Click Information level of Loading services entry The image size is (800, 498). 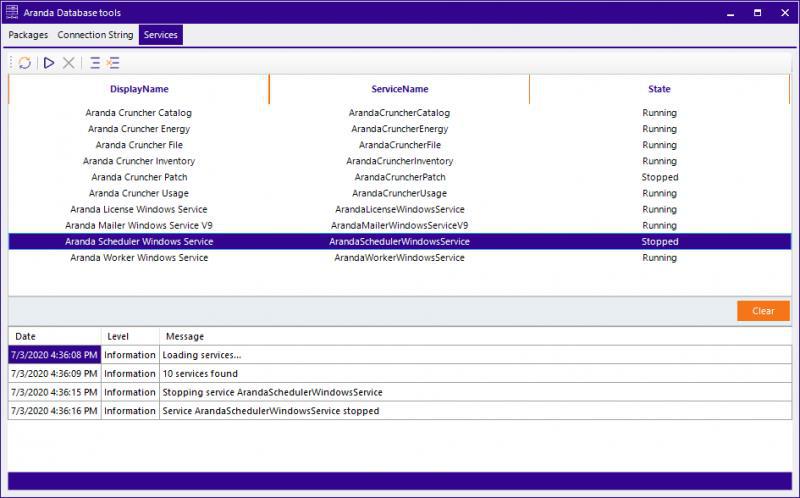[x=130, y=355]
